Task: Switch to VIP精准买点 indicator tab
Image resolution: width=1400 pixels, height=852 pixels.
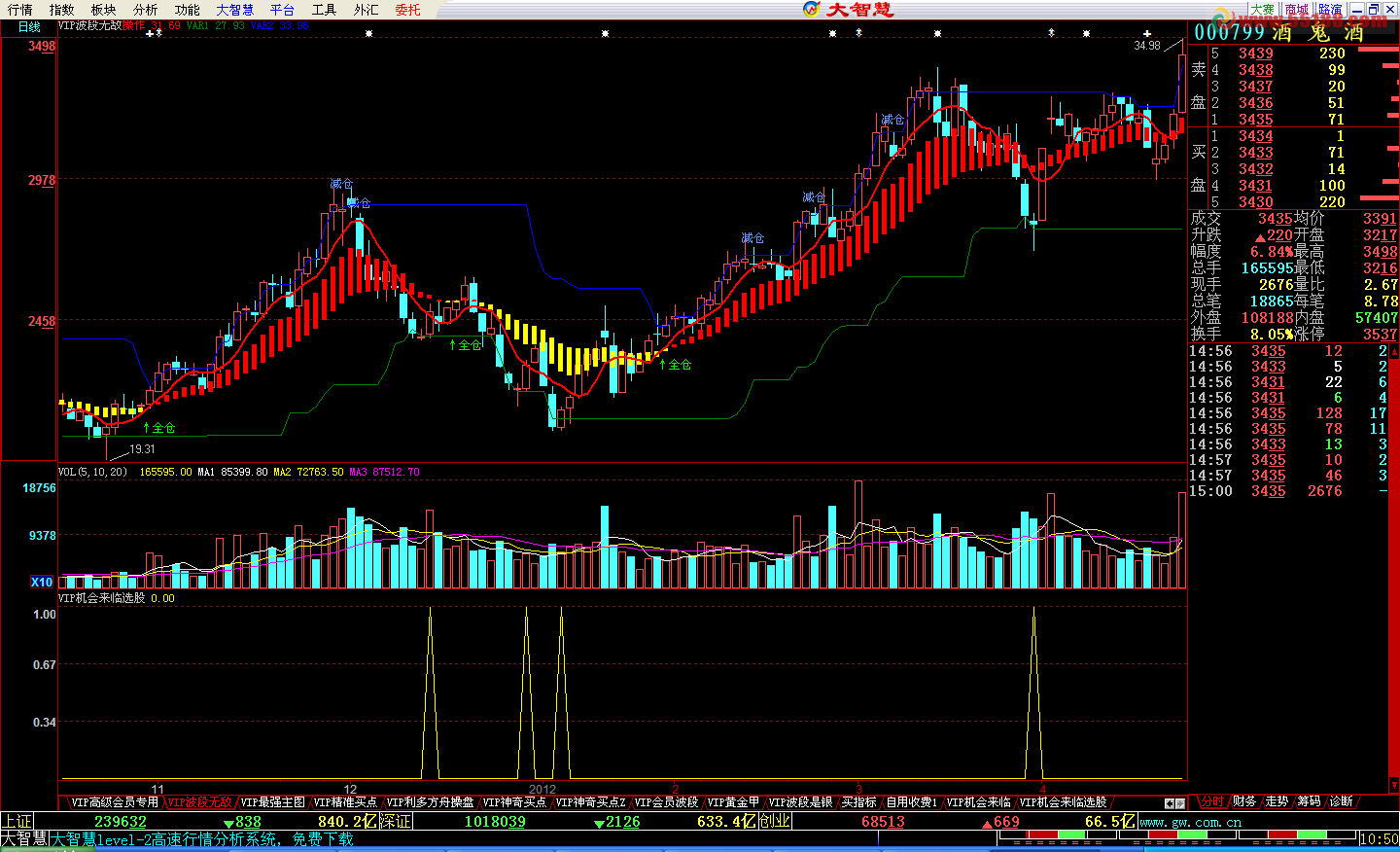Action: (x=344, y=802)
